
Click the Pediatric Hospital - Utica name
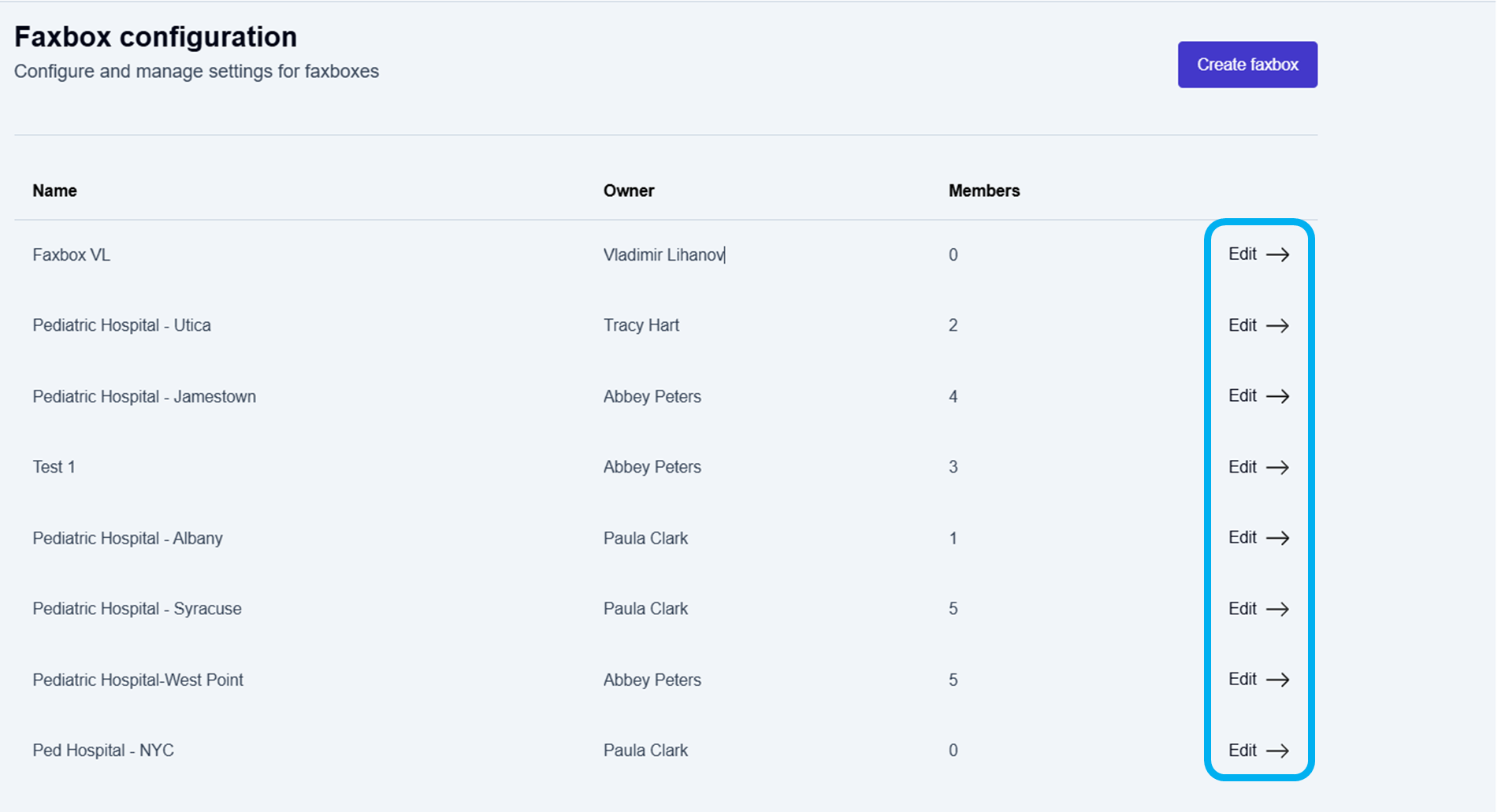(x=121, y=325)
